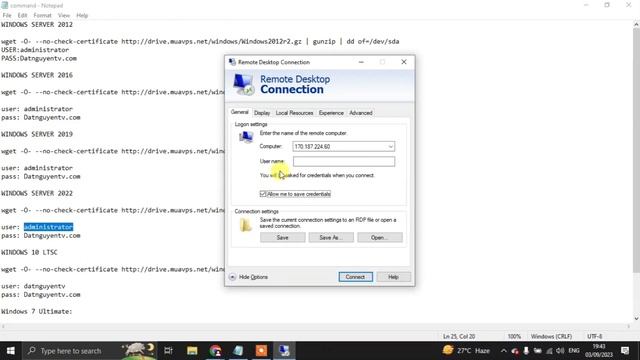Screen dimensions: 640x360
Task: Open Notepad Edit menu
Action: [22, 16]
